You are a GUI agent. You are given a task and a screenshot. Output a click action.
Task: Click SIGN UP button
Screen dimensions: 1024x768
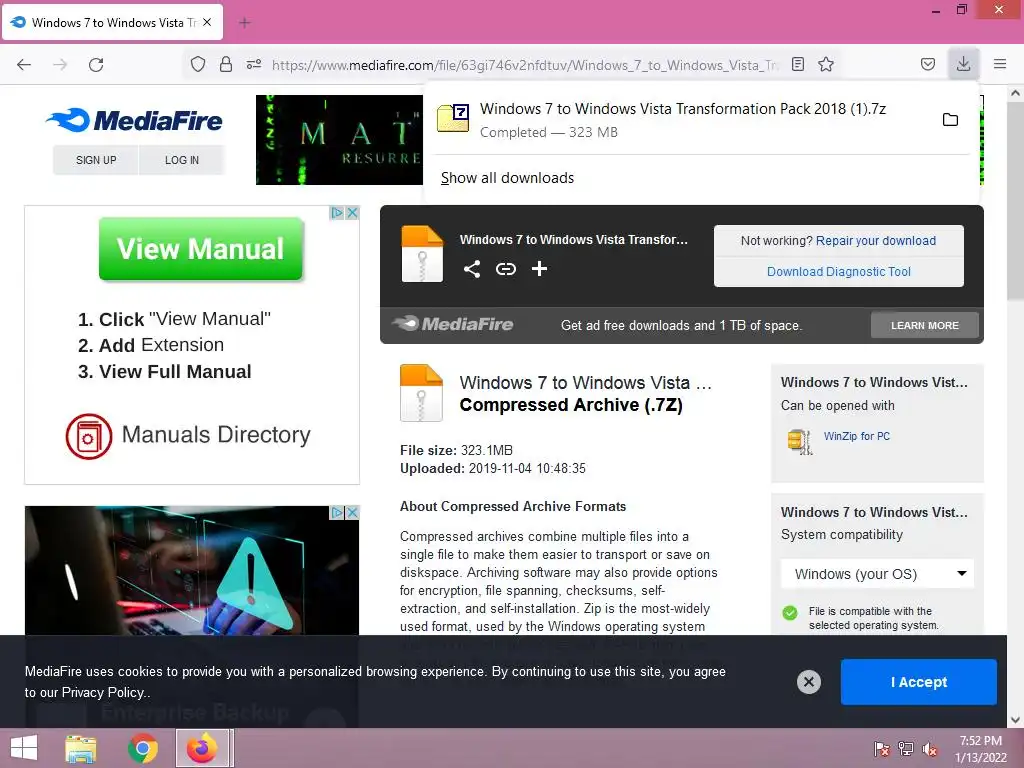click(x=96, y=160)
